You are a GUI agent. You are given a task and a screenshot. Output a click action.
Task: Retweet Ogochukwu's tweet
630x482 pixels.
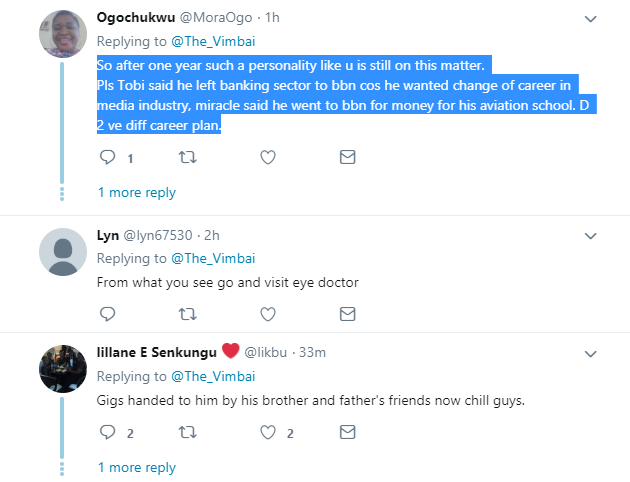[x=187, y=157]
